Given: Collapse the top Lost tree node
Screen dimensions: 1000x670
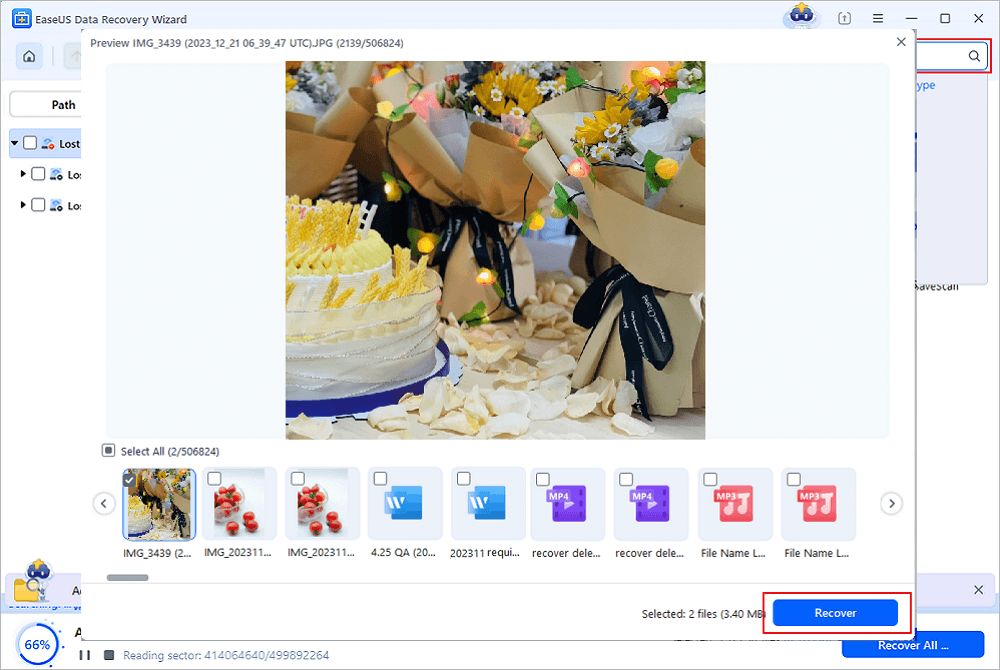Looking at the screenshot, I should (14, 143).
